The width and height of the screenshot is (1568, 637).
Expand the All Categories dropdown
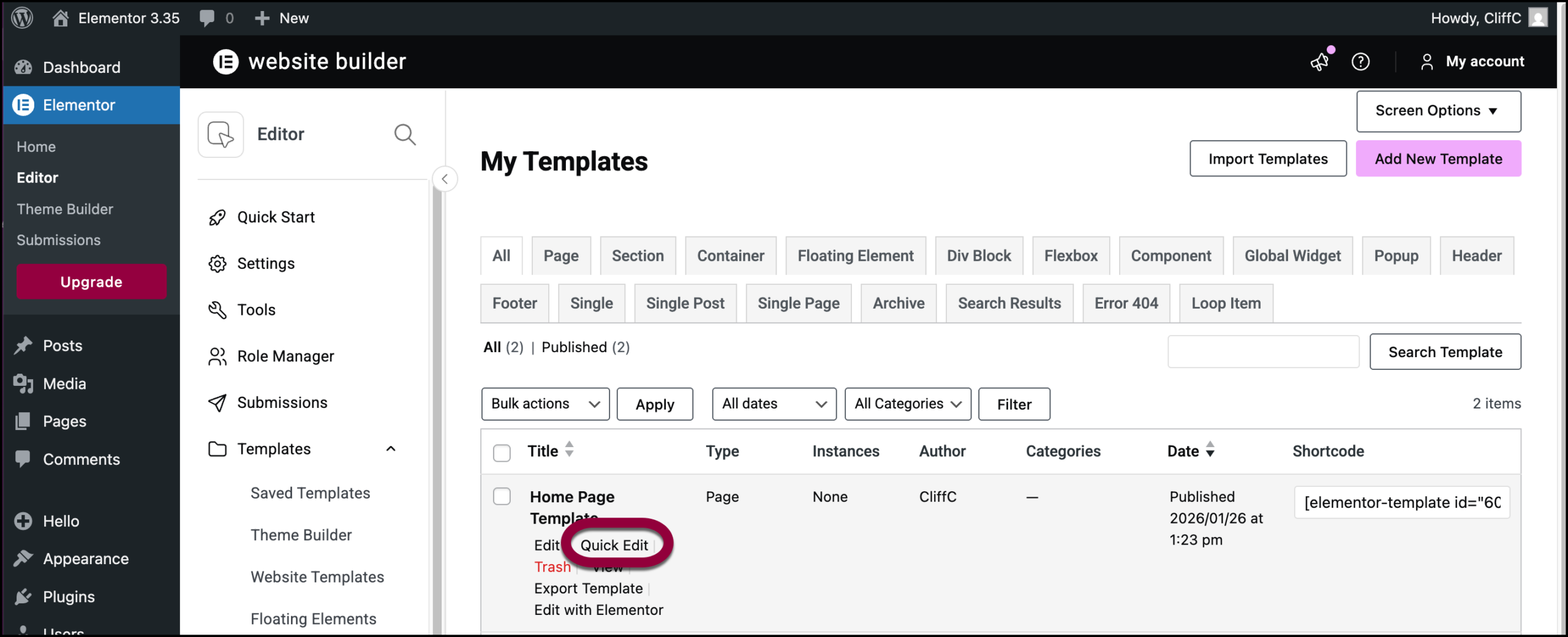tap(907, 404)
